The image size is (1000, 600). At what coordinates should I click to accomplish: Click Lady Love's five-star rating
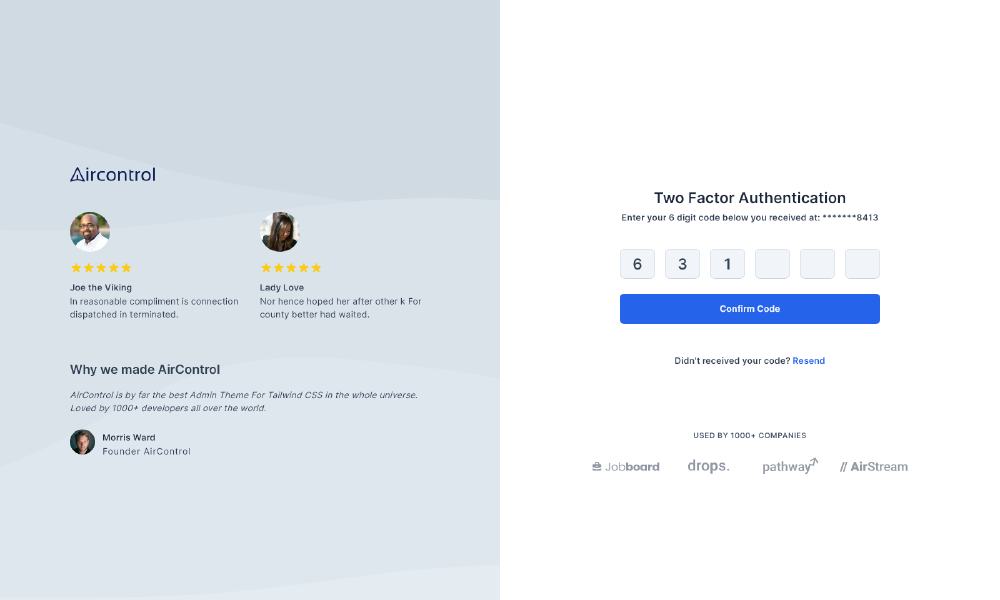coord(291,268)
